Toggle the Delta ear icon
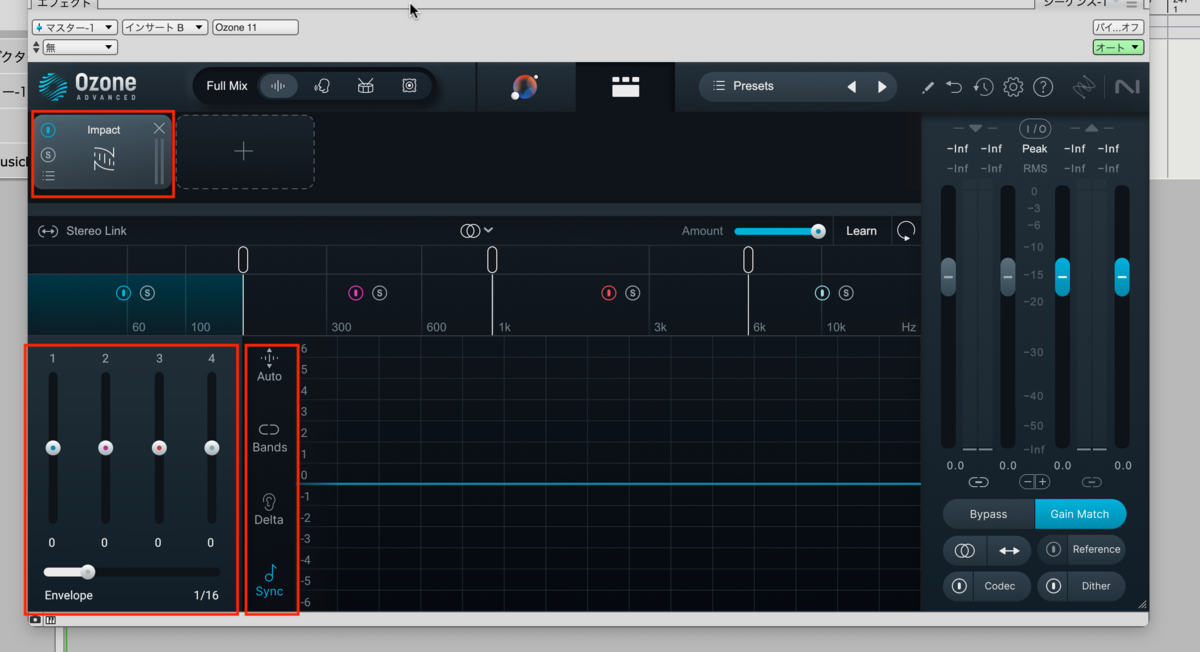The height and width of the screenshot is (652, 1200). point(269,509)
